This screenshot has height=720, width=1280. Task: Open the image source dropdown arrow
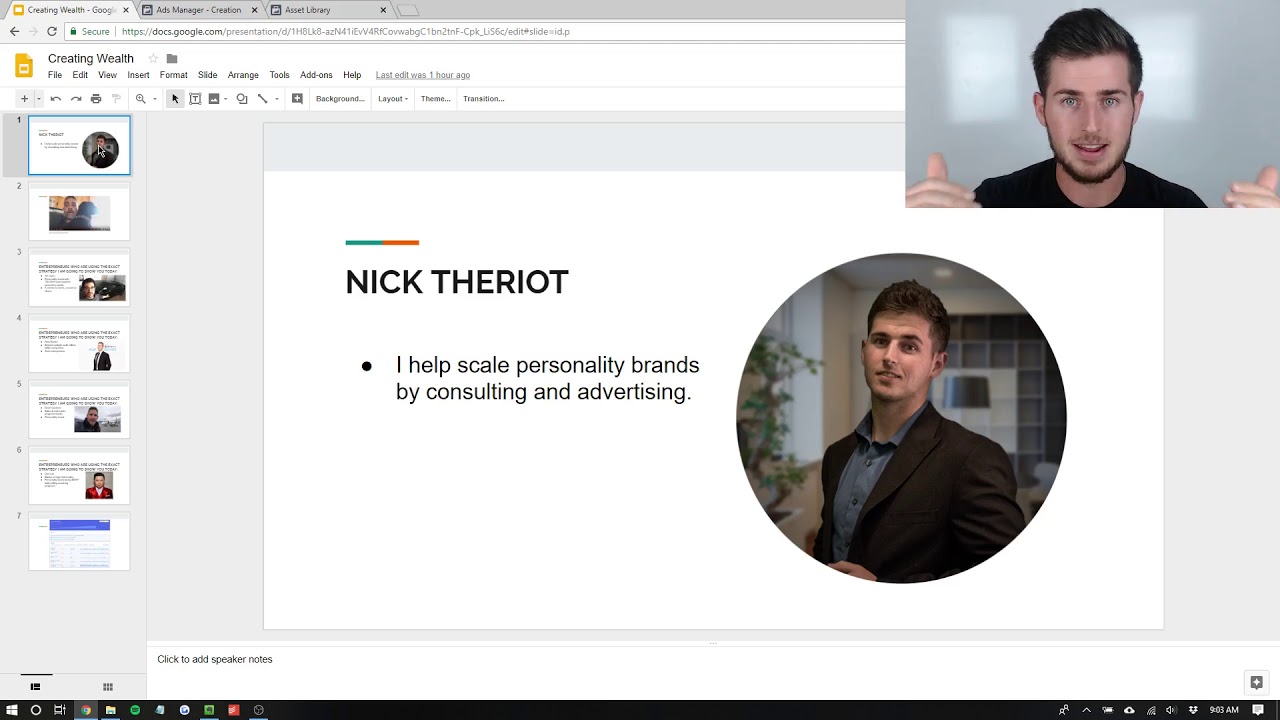click(x=226, y=99)
